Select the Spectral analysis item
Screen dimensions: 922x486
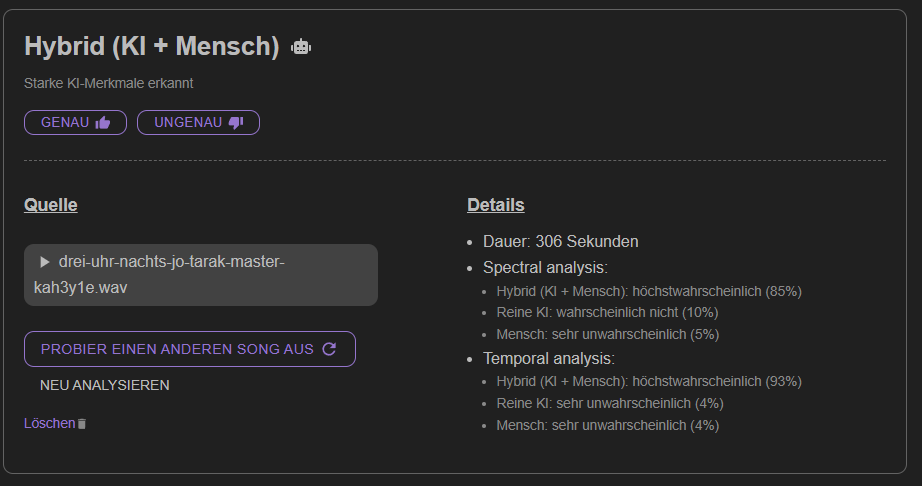545,267
